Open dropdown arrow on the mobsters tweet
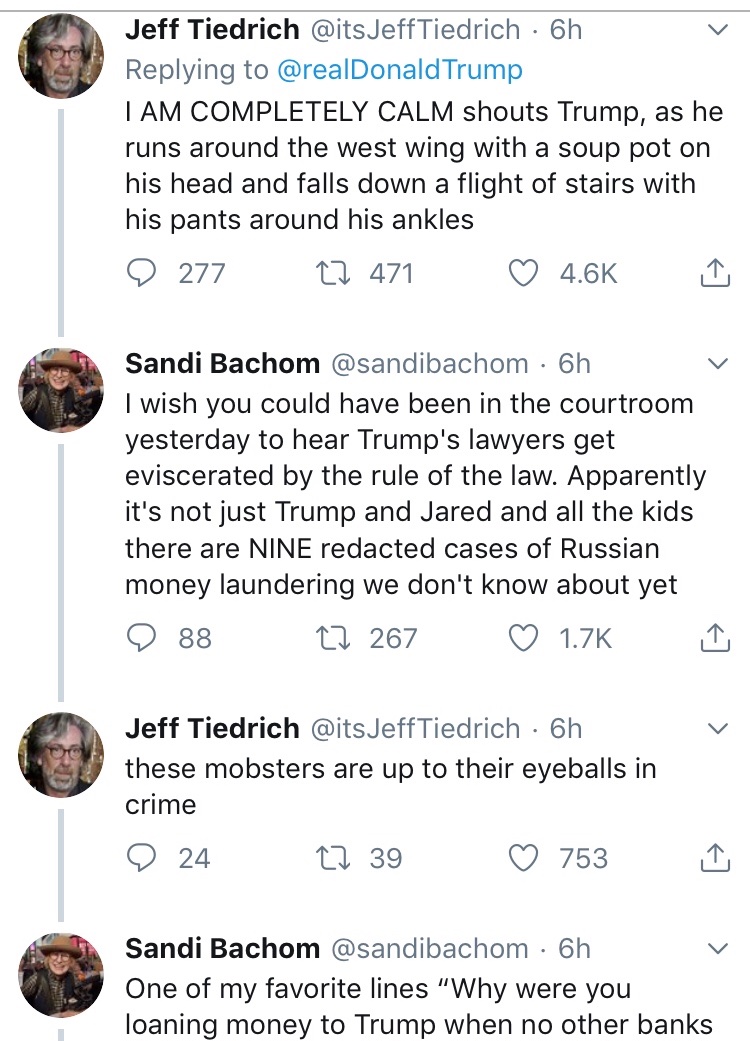Image resolution: width=750 pixels, height=1041 pixels. coord(717,729)
